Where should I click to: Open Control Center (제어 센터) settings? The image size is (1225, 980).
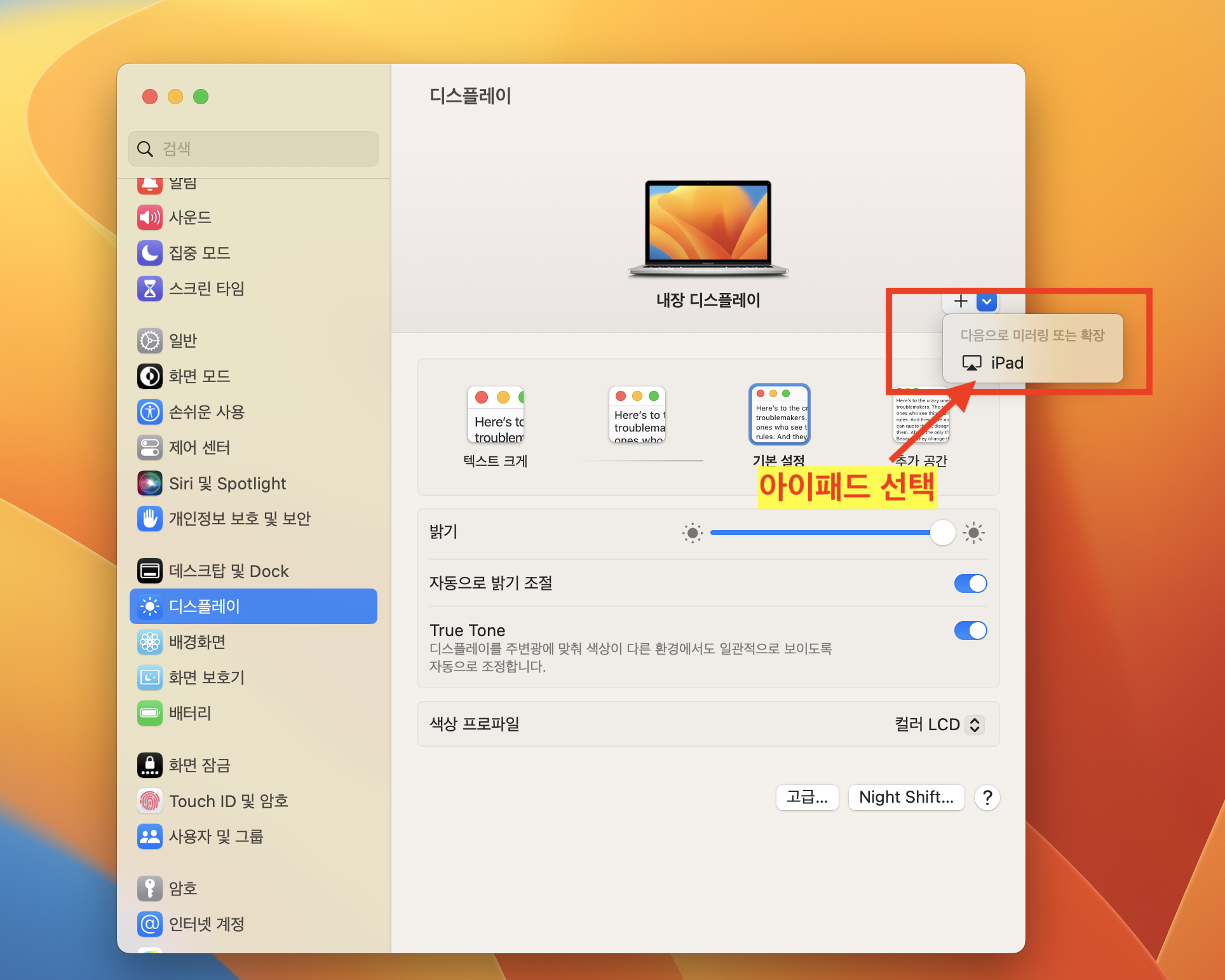pyautogui.click(x=199, y=447)
